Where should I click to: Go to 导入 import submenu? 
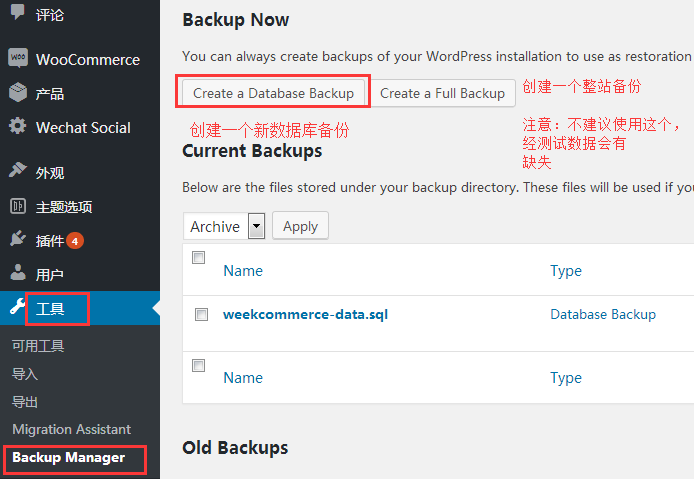click(25, 374)
